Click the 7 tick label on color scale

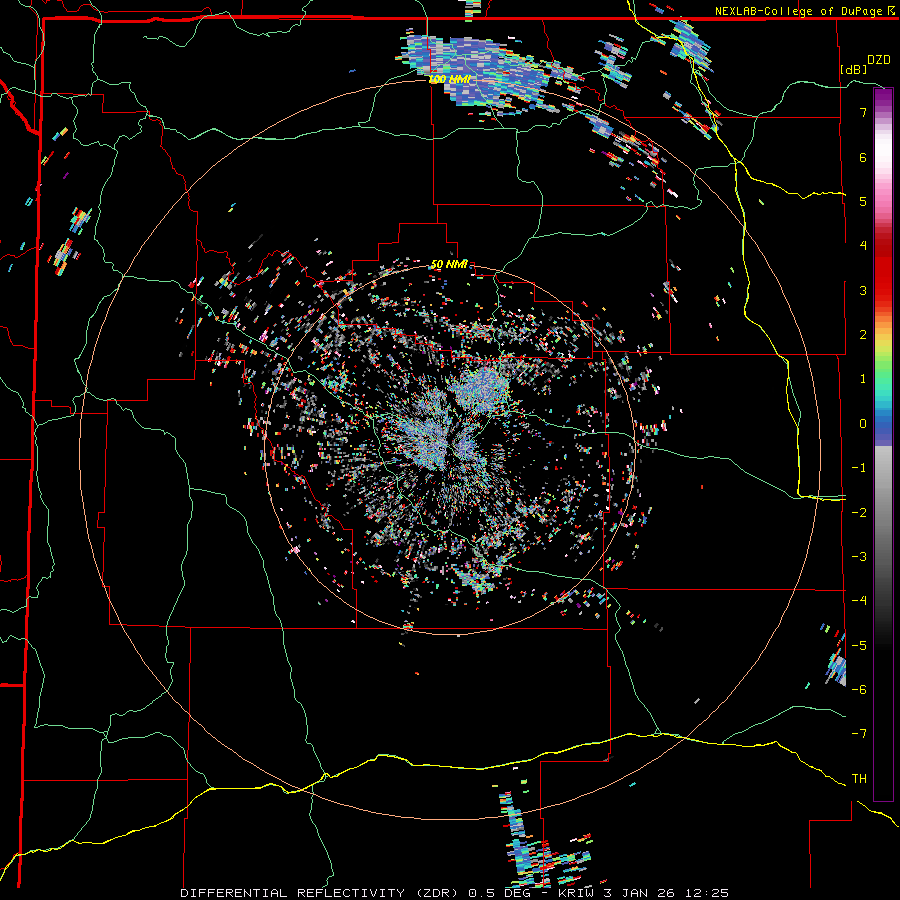[x=863, y=112]
